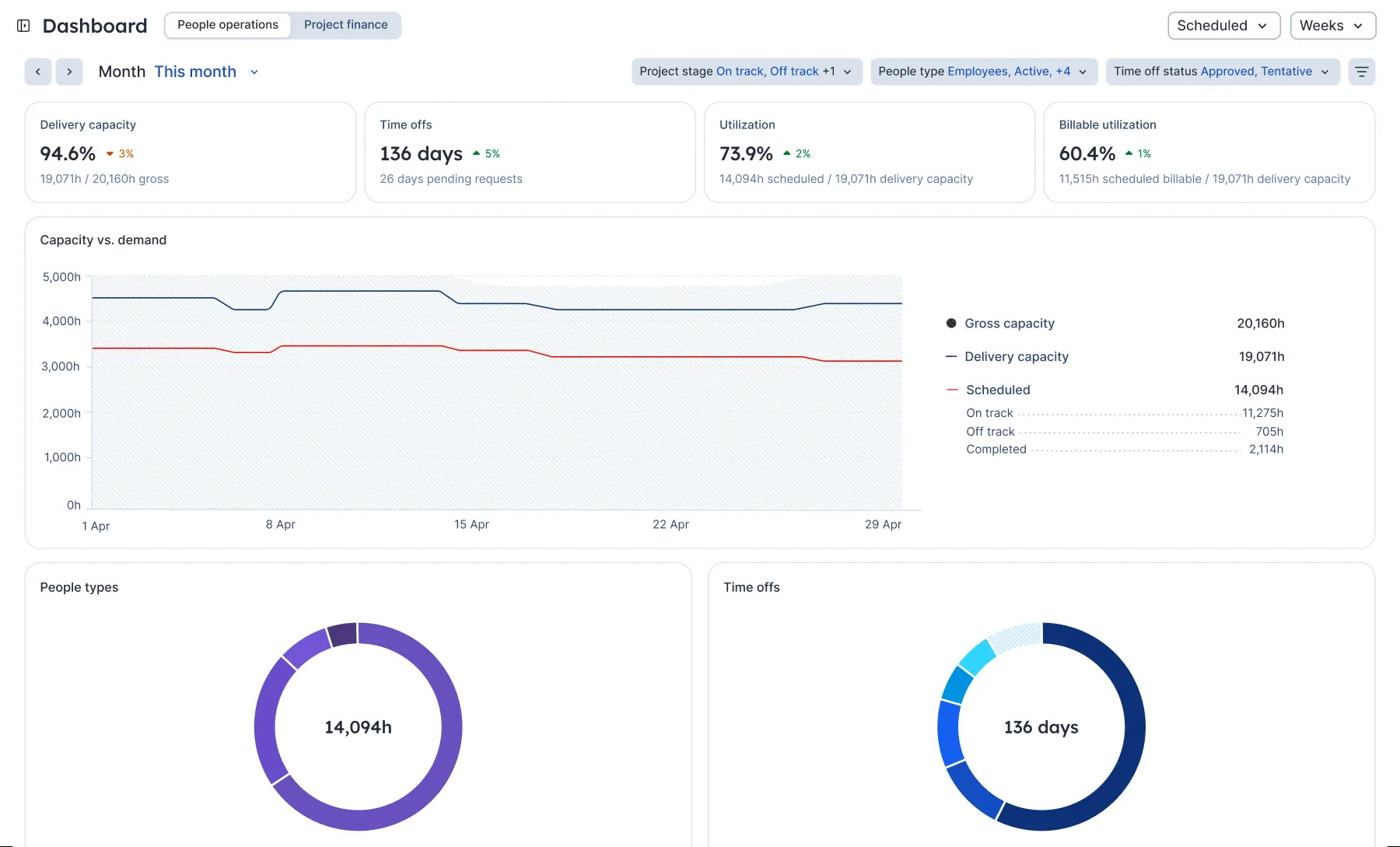
Task: Switch to People operations tab
Action: pos(228,25)
